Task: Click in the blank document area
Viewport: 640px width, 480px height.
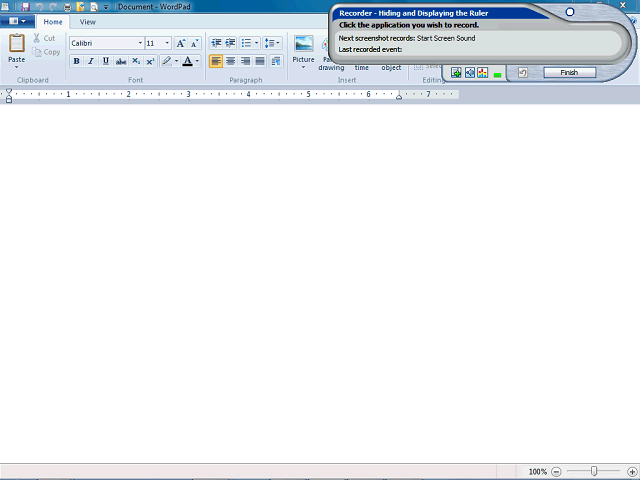Action: [320, 283]
